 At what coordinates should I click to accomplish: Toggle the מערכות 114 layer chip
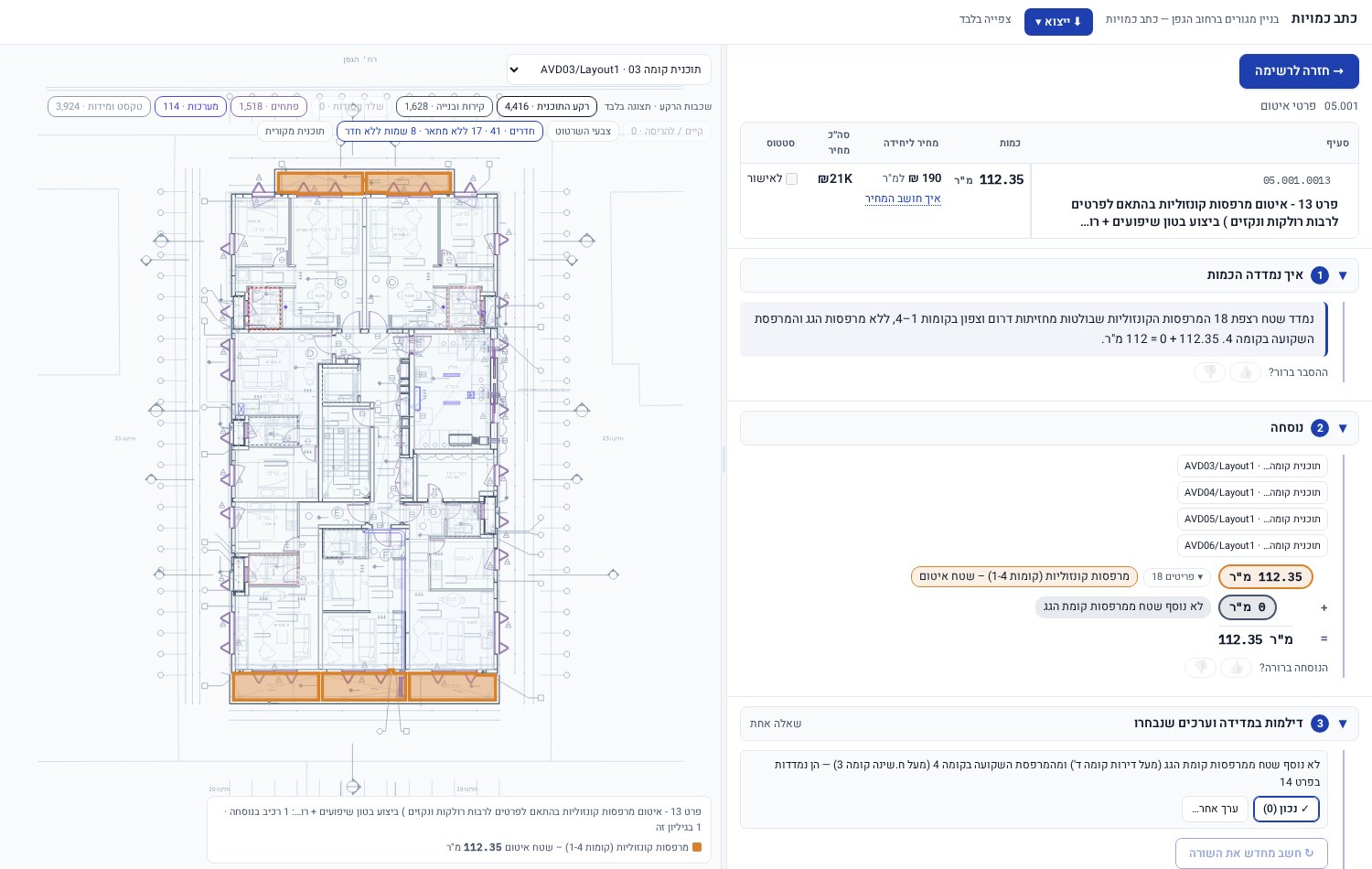(190, 107)
